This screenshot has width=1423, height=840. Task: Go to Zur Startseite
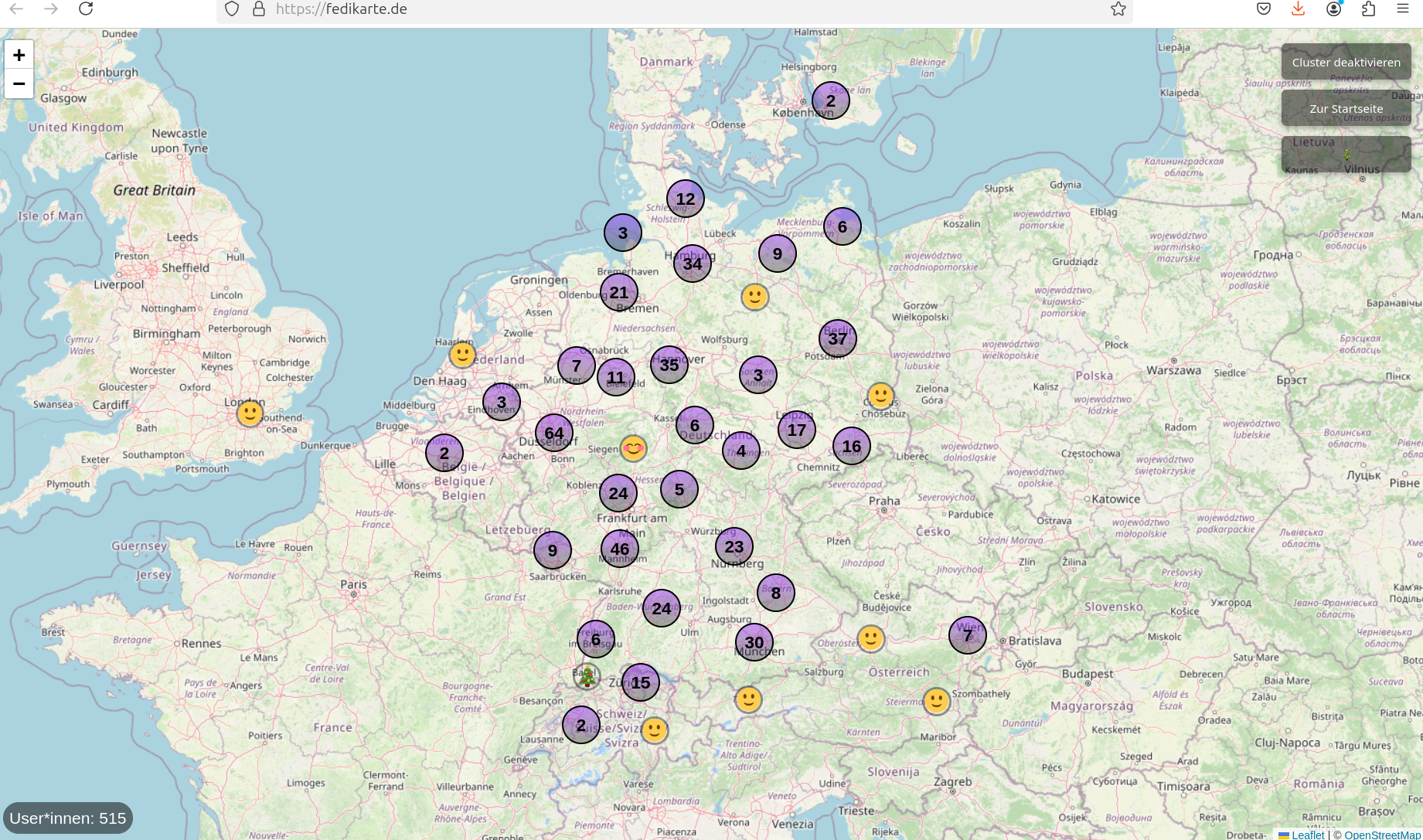[x=1346, y=108]
